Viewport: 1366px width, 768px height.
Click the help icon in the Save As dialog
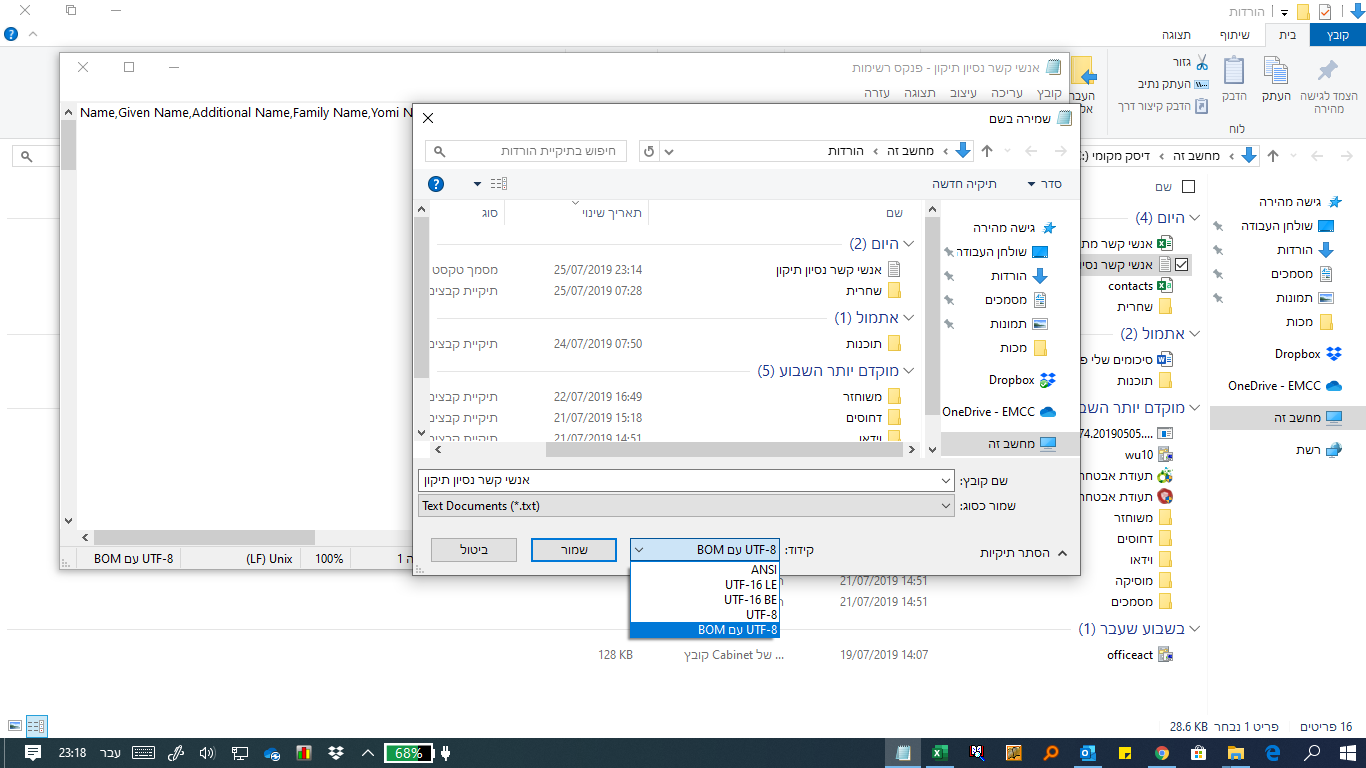tap(436, 184)
